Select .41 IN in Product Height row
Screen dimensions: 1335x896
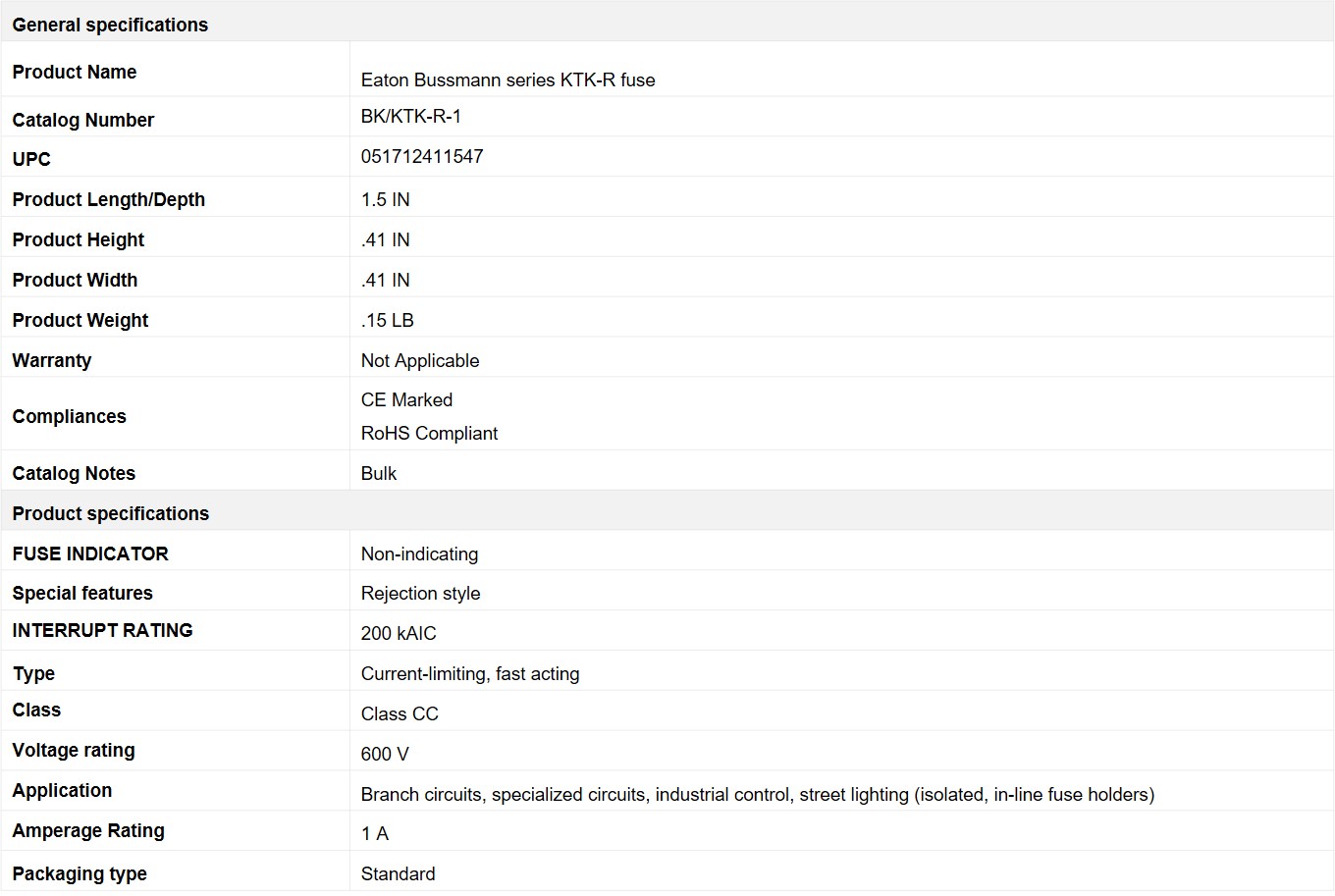pyautogui.click(x=385, y=239)
